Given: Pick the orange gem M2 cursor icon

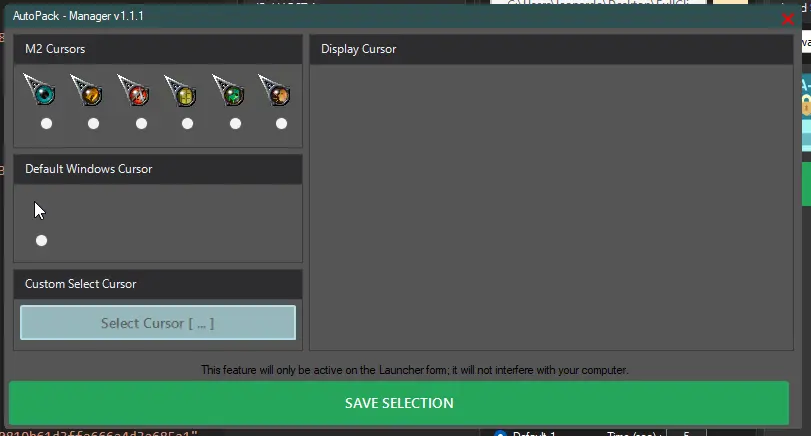Looking at the screenshot, I should pyautogui.click(x=86, y=90).
